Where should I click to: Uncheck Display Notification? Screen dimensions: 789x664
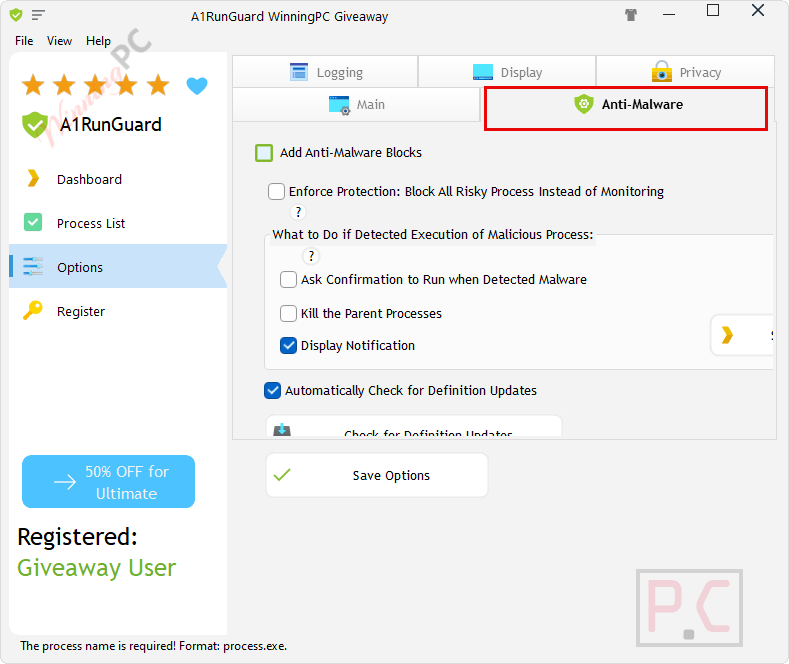pyautogui.click(x=288, y=346)
